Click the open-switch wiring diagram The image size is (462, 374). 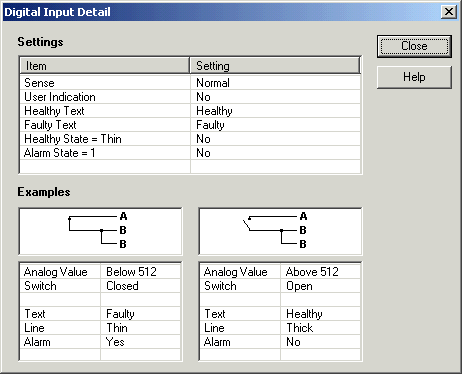[280, 231]
